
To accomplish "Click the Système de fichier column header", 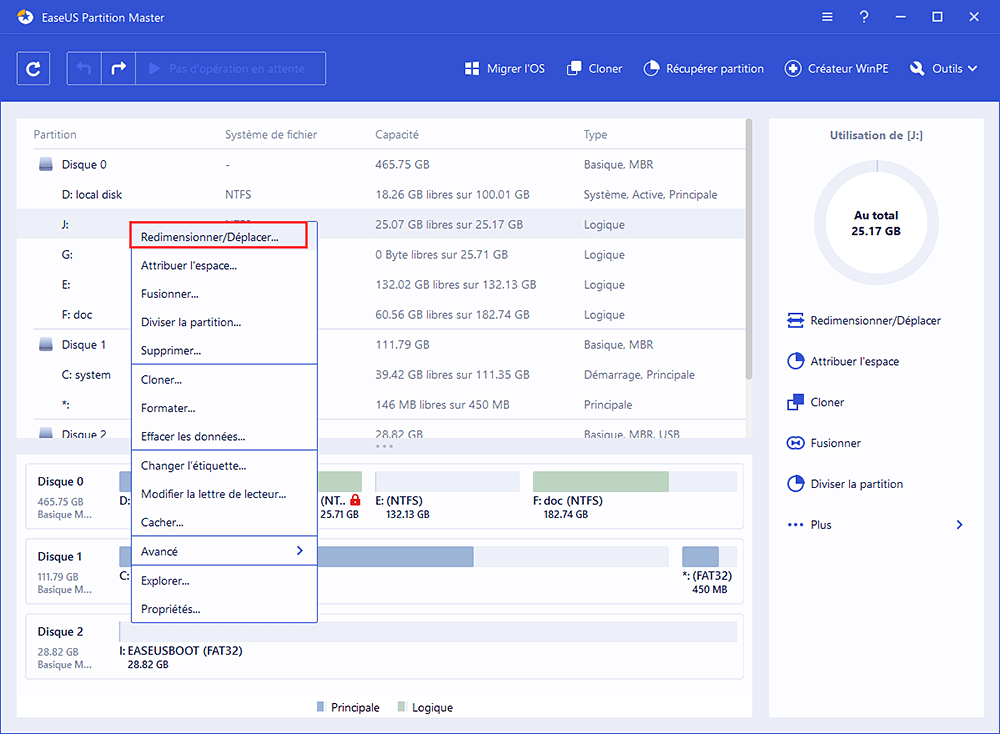I will (270, 135).
